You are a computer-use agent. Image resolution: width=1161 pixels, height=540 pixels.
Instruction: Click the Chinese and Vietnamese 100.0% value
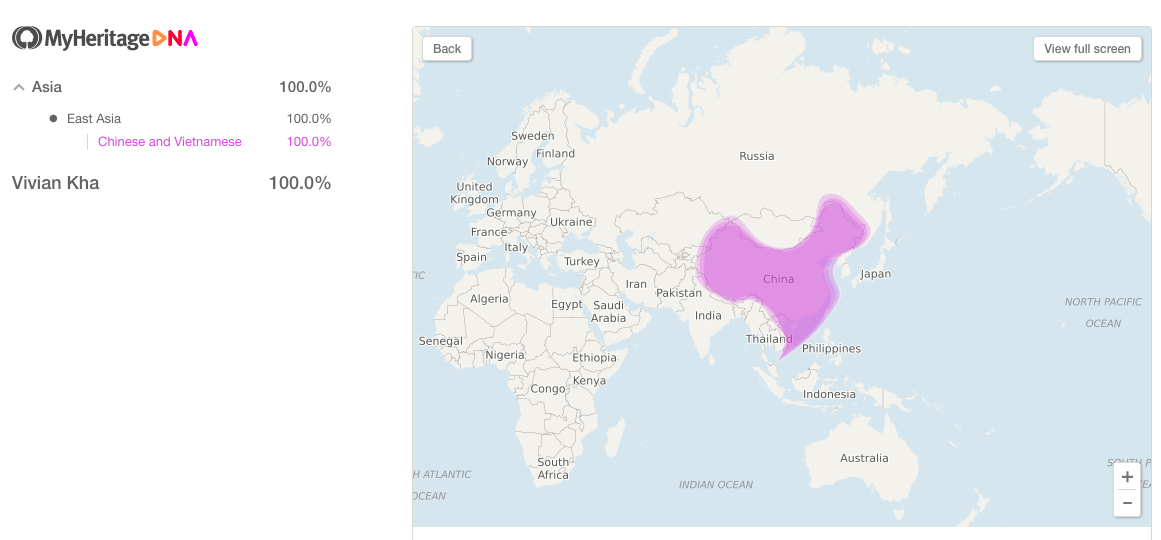coord(309,141)
